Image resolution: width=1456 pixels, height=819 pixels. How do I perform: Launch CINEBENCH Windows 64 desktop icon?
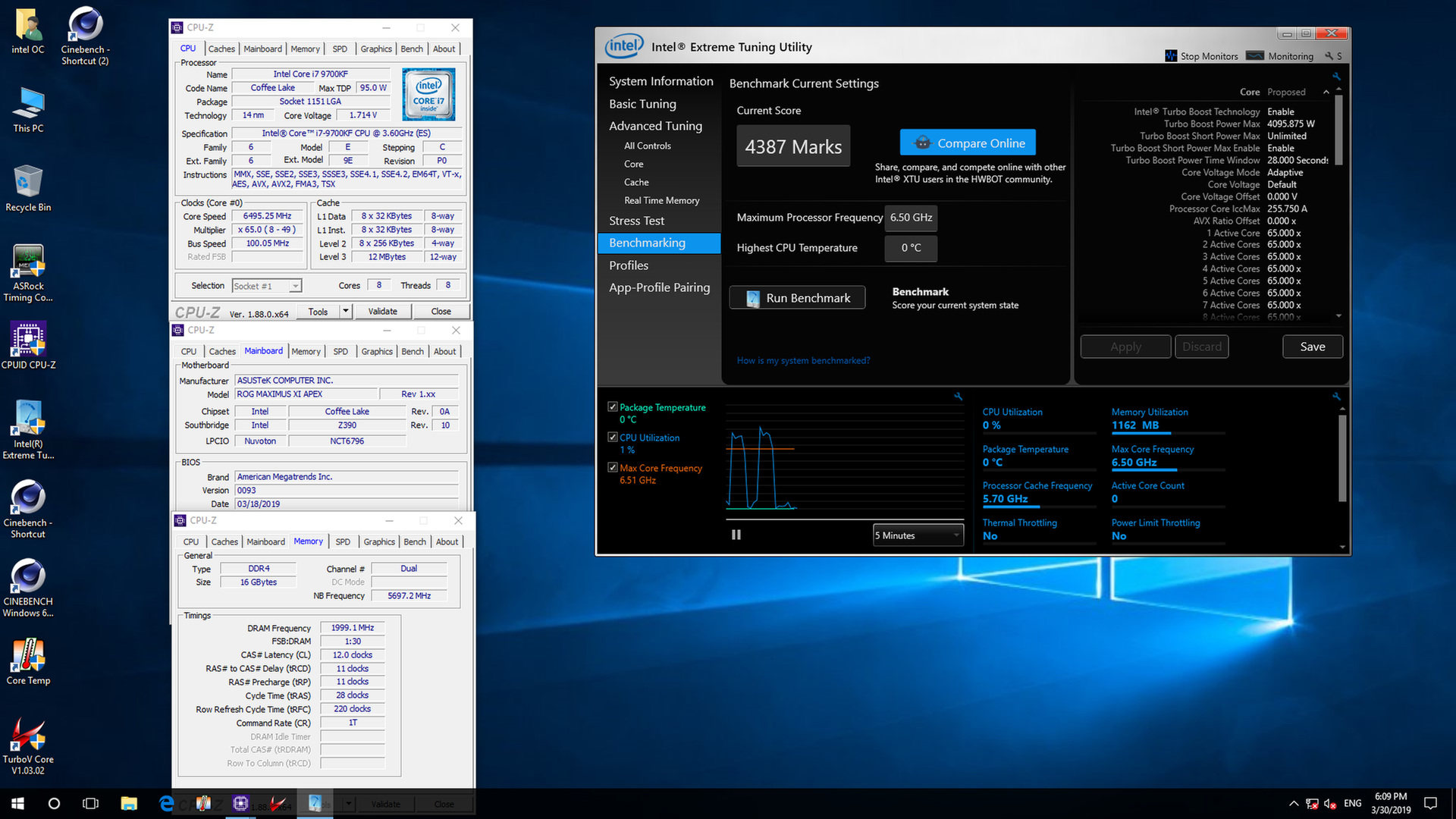pos(28,588)
